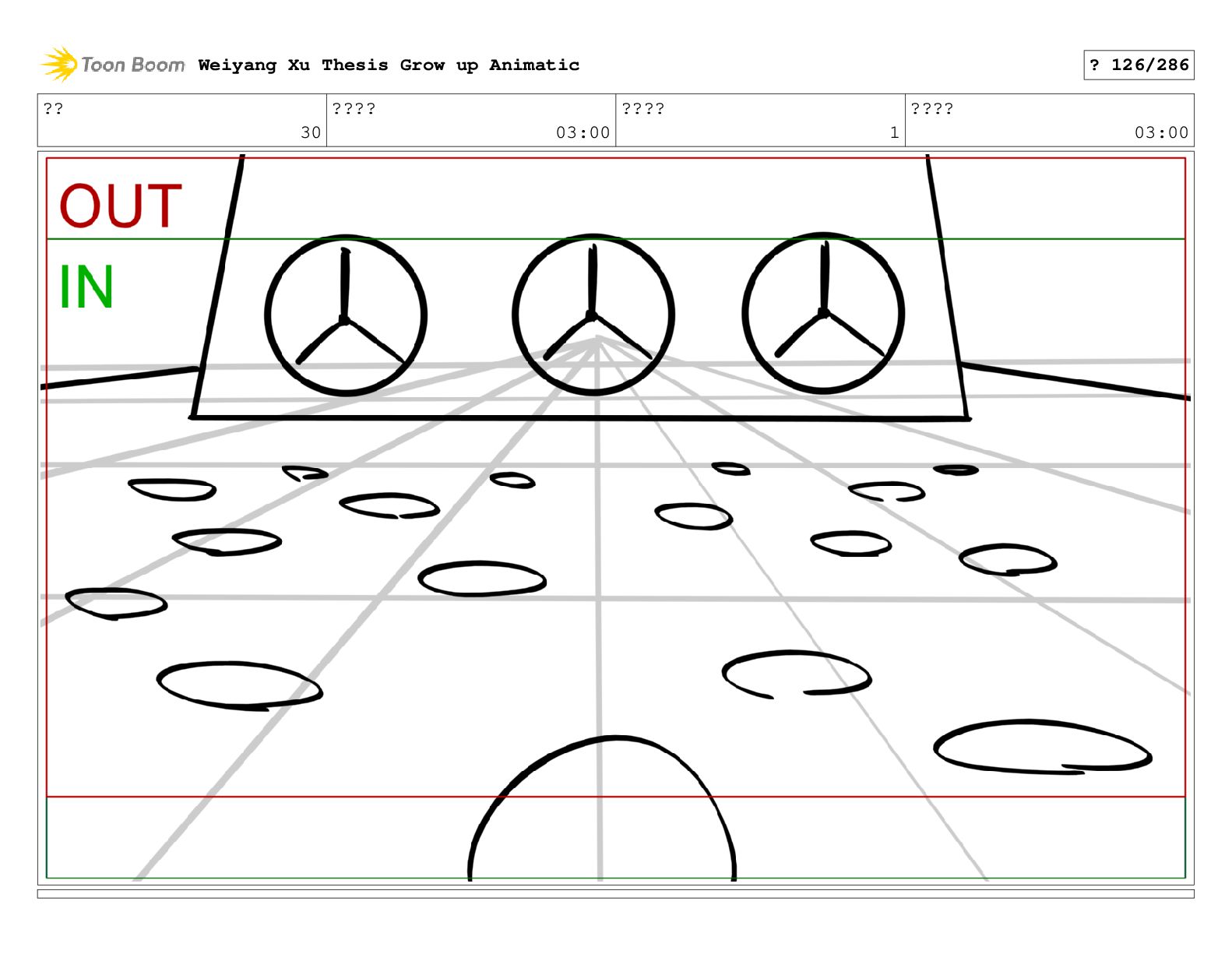
Task: Click the largest oval hole at lower right
Action: pos(1042,747)
